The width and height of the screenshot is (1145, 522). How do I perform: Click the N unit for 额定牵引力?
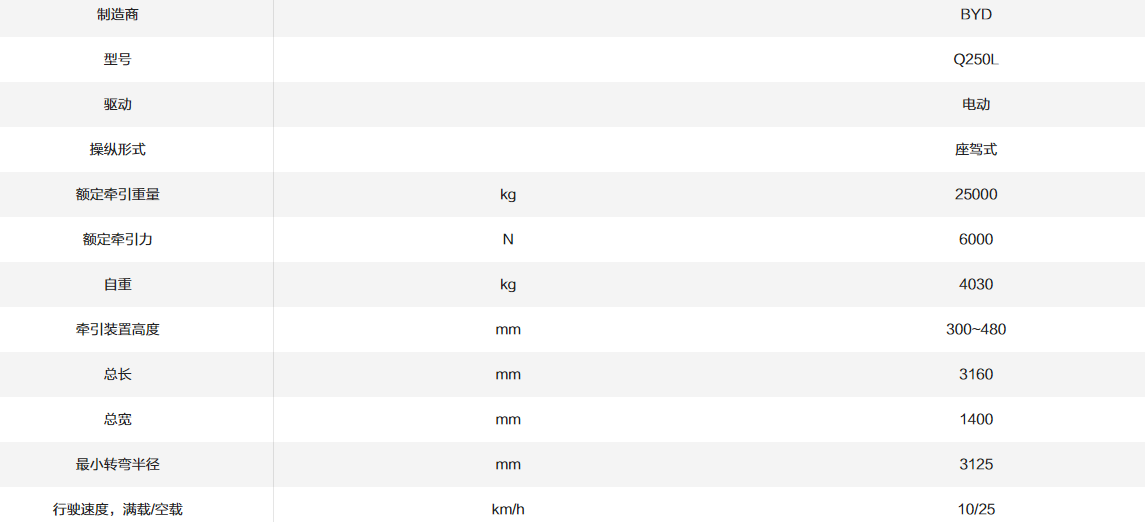508,240
